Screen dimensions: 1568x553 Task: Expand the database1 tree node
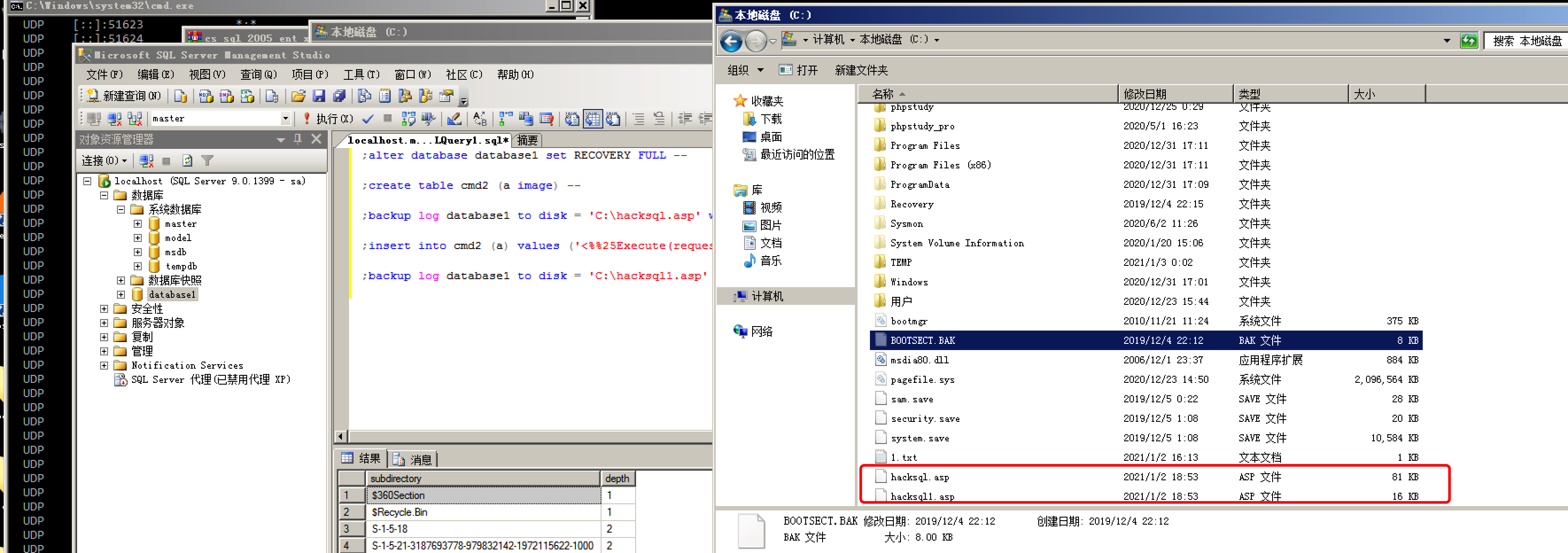[x=120, y=295]
